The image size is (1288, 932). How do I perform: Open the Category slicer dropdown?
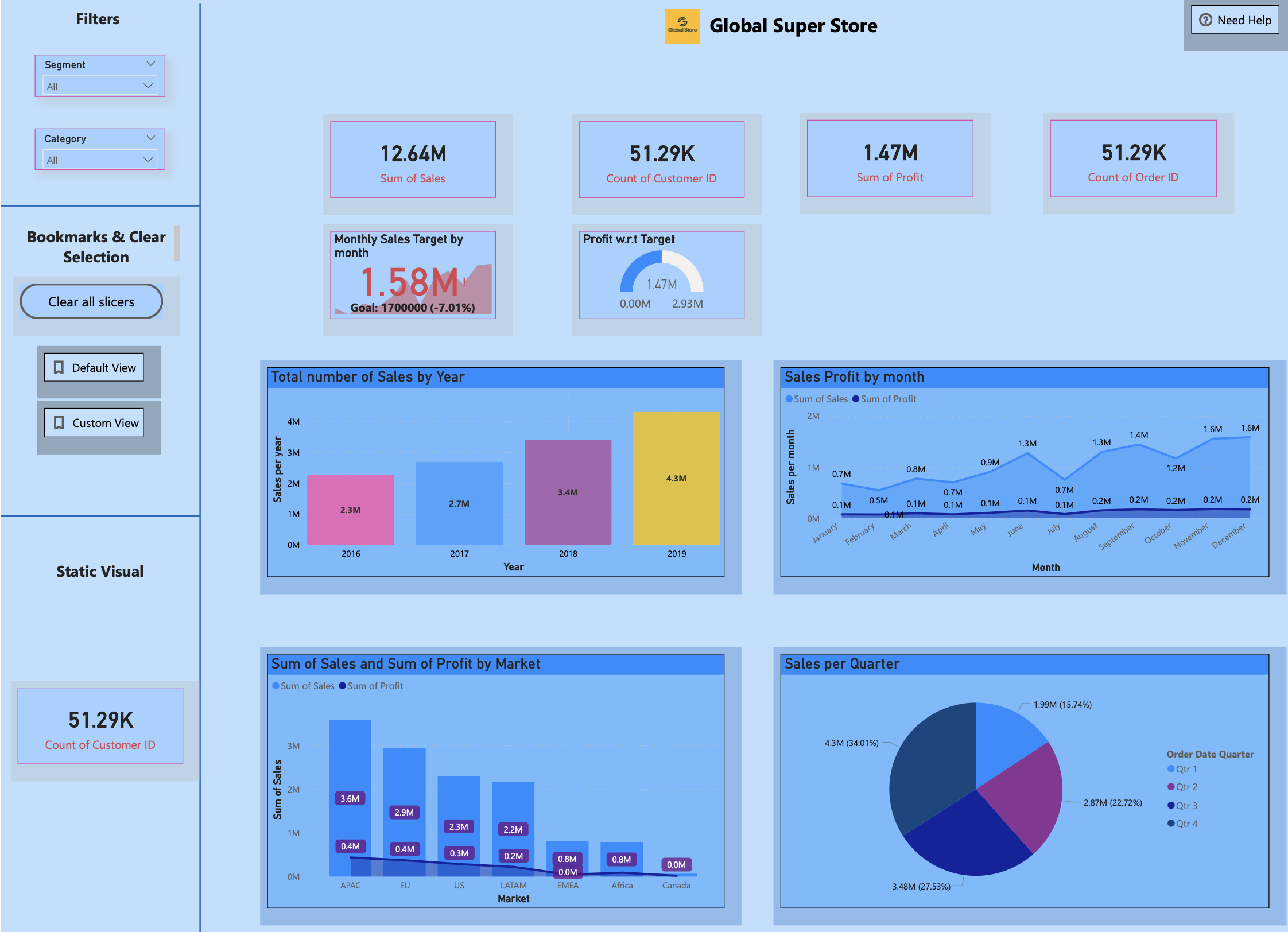pyautogui.click(x=151, y=138)
